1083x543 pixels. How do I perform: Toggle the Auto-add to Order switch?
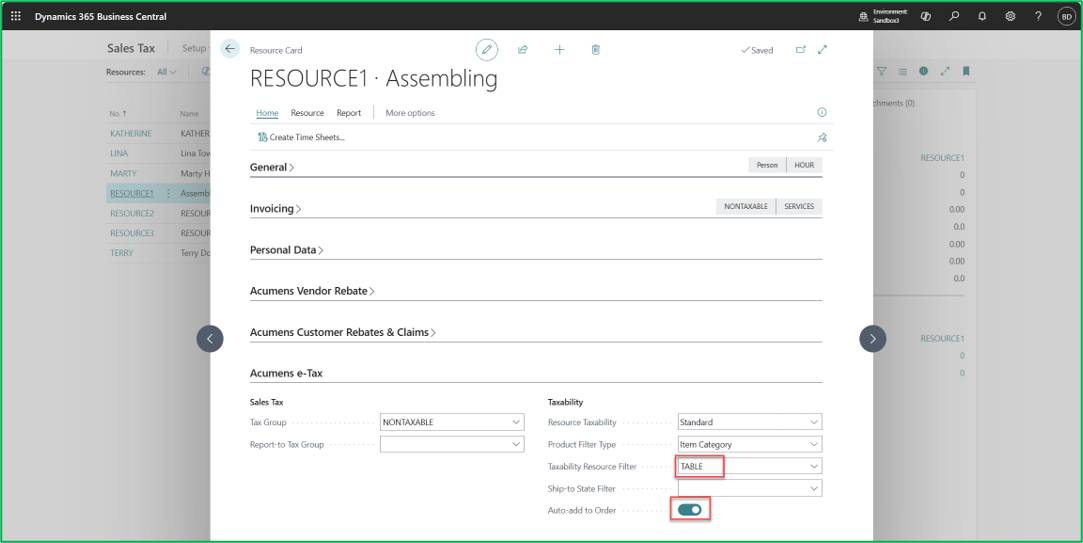point(689,510)
